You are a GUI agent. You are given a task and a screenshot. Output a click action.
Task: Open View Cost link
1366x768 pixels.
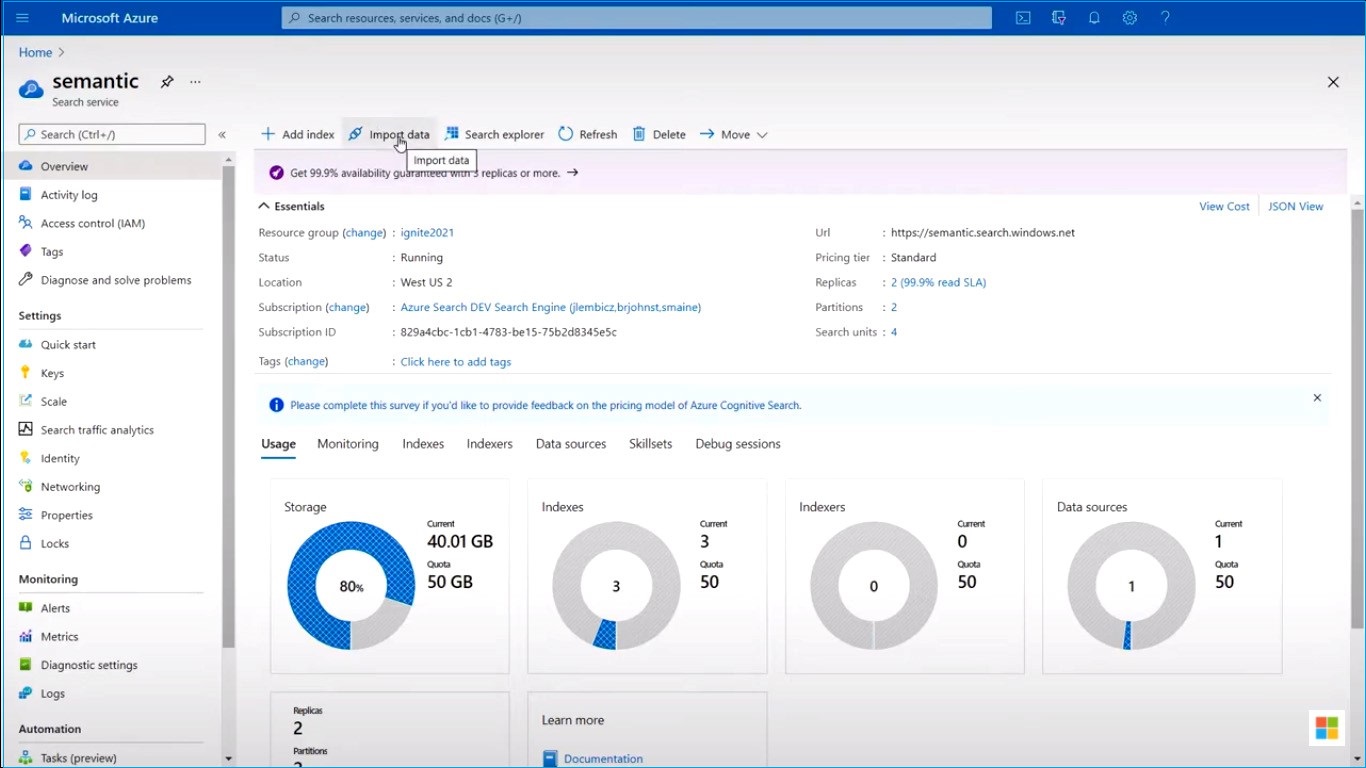1224,206
